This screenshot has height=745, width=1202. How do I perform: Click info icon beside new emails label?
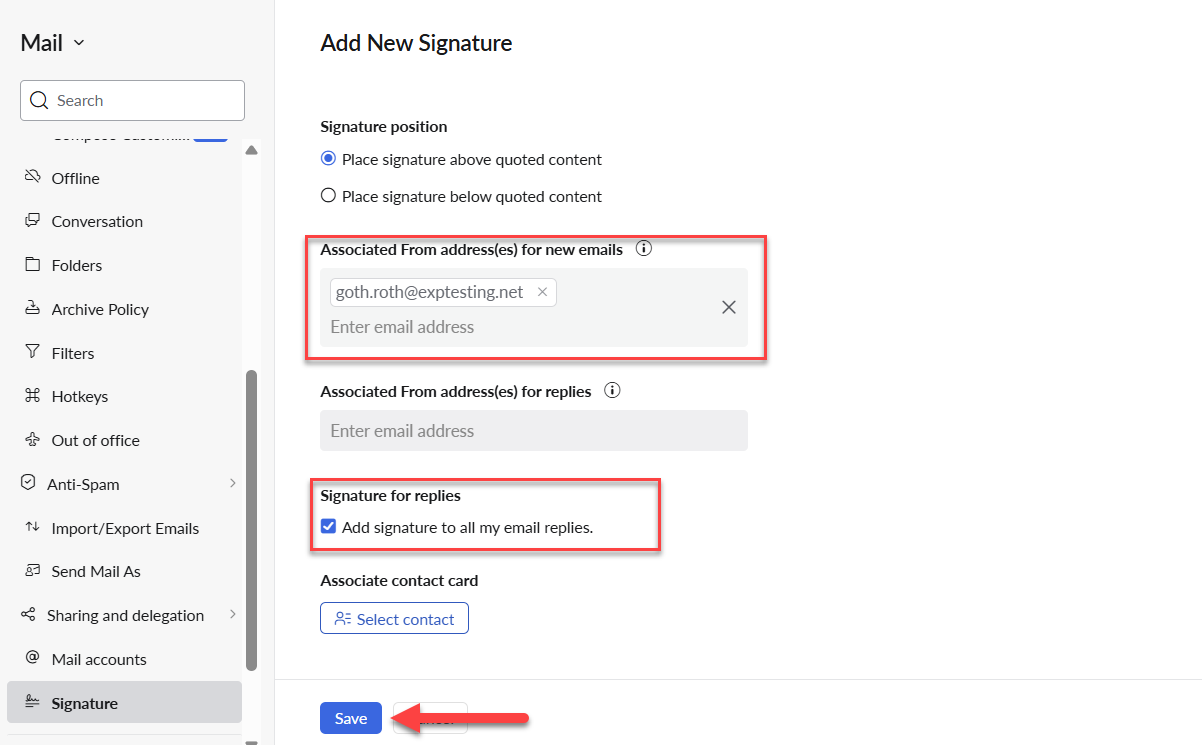[x=644, y=249]
